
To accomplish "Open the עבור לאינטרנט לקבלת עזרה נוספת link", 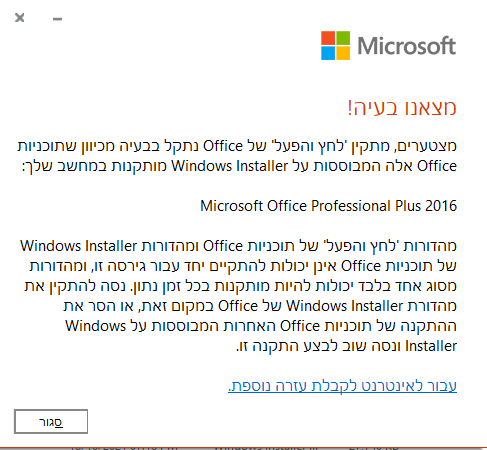I will [x=342, y=386].
